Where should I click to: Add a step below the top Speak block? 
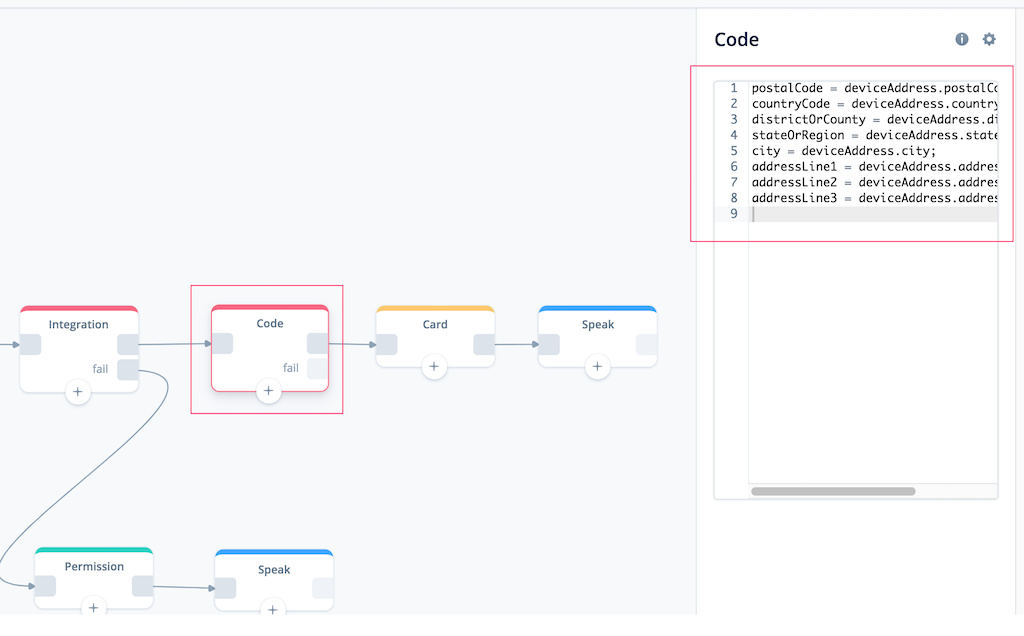(597, 366)
